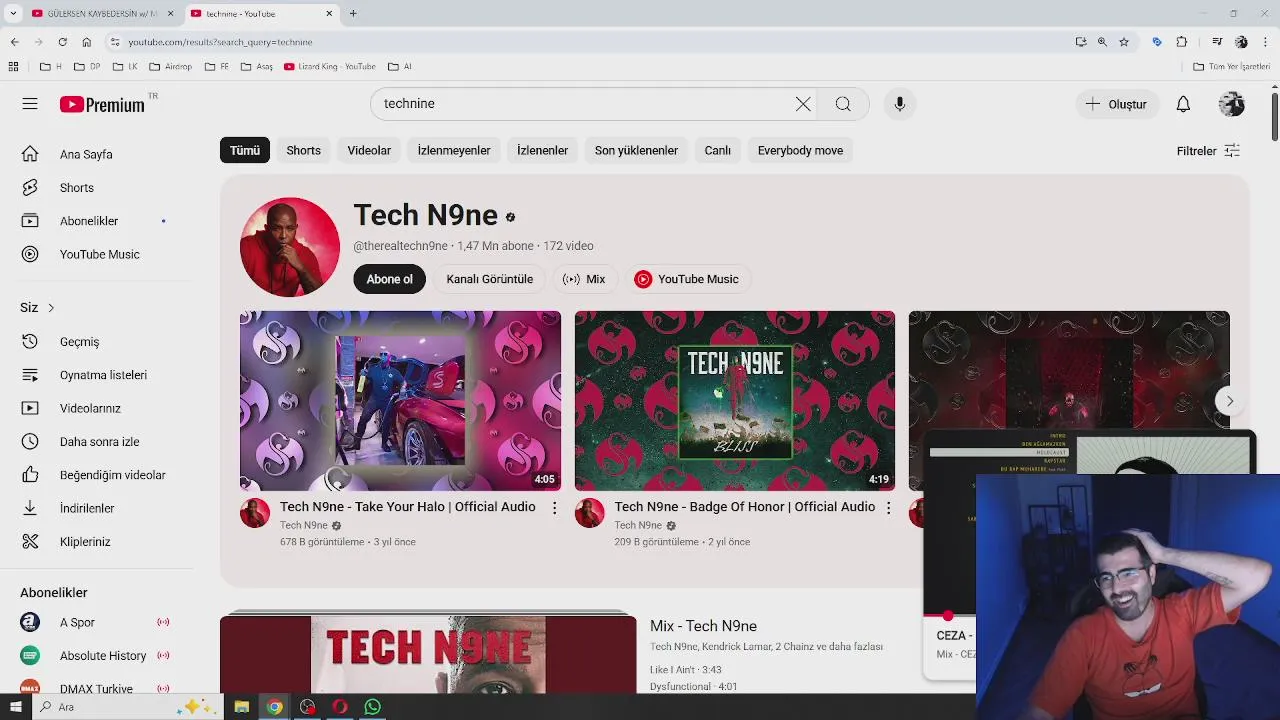The image size is (1280, 720).
Task: Select the Everybody move filter chip
Action: (800, 150)
